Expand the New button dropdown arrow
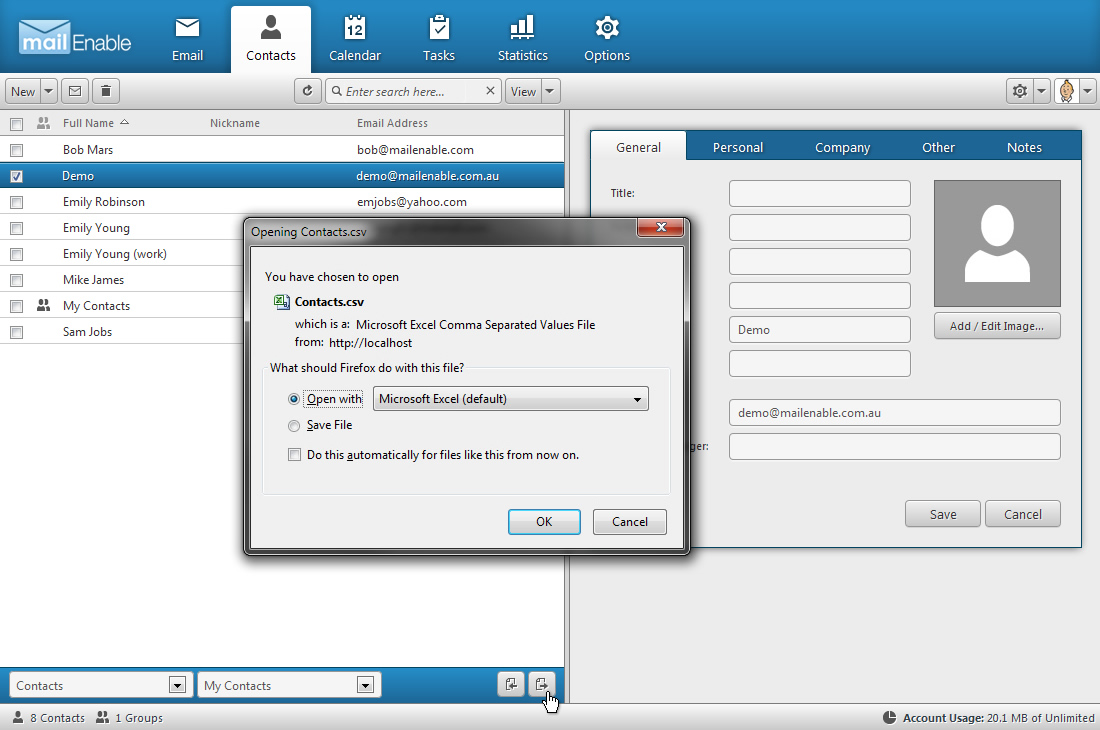The image size is (1100, 730). (48, 91)
